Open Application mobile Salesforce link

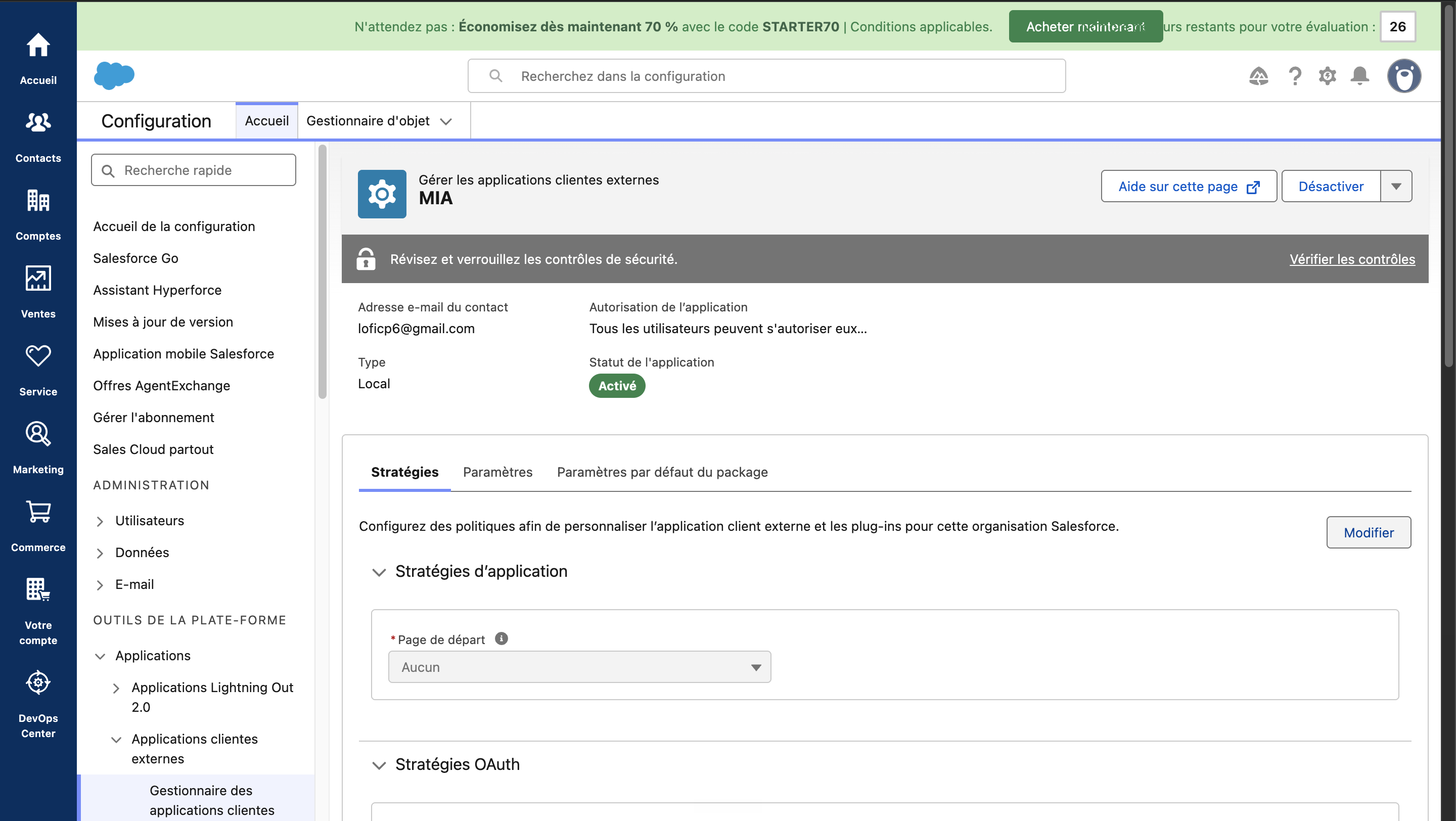pyautogui.click(x=183, y=354)
